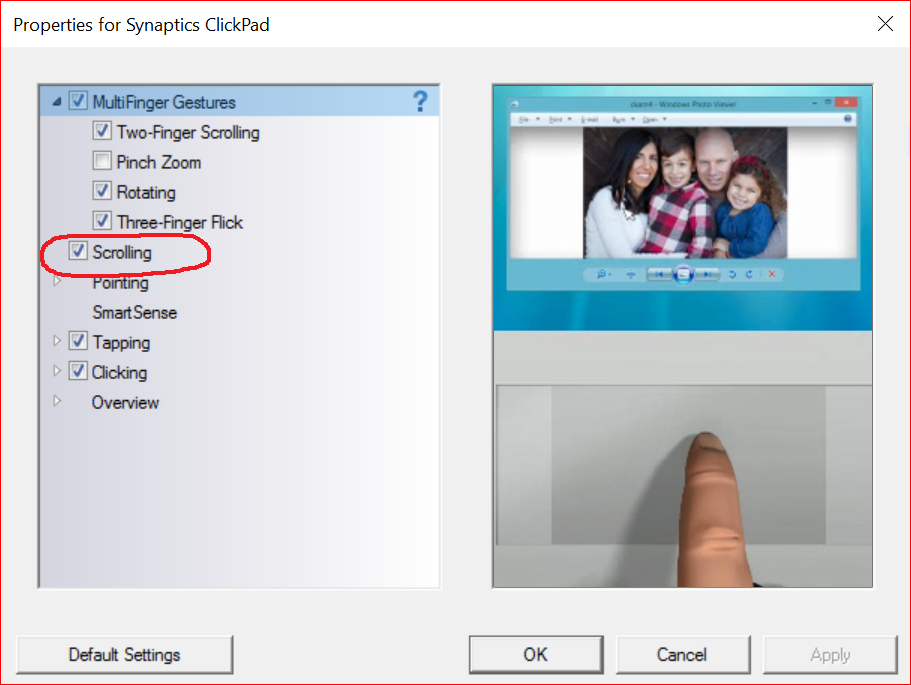This screenshot has width=911, height=685.
Task: Select the magnifier zoom icon in photo viewer
Action: [x=602, y=273]
